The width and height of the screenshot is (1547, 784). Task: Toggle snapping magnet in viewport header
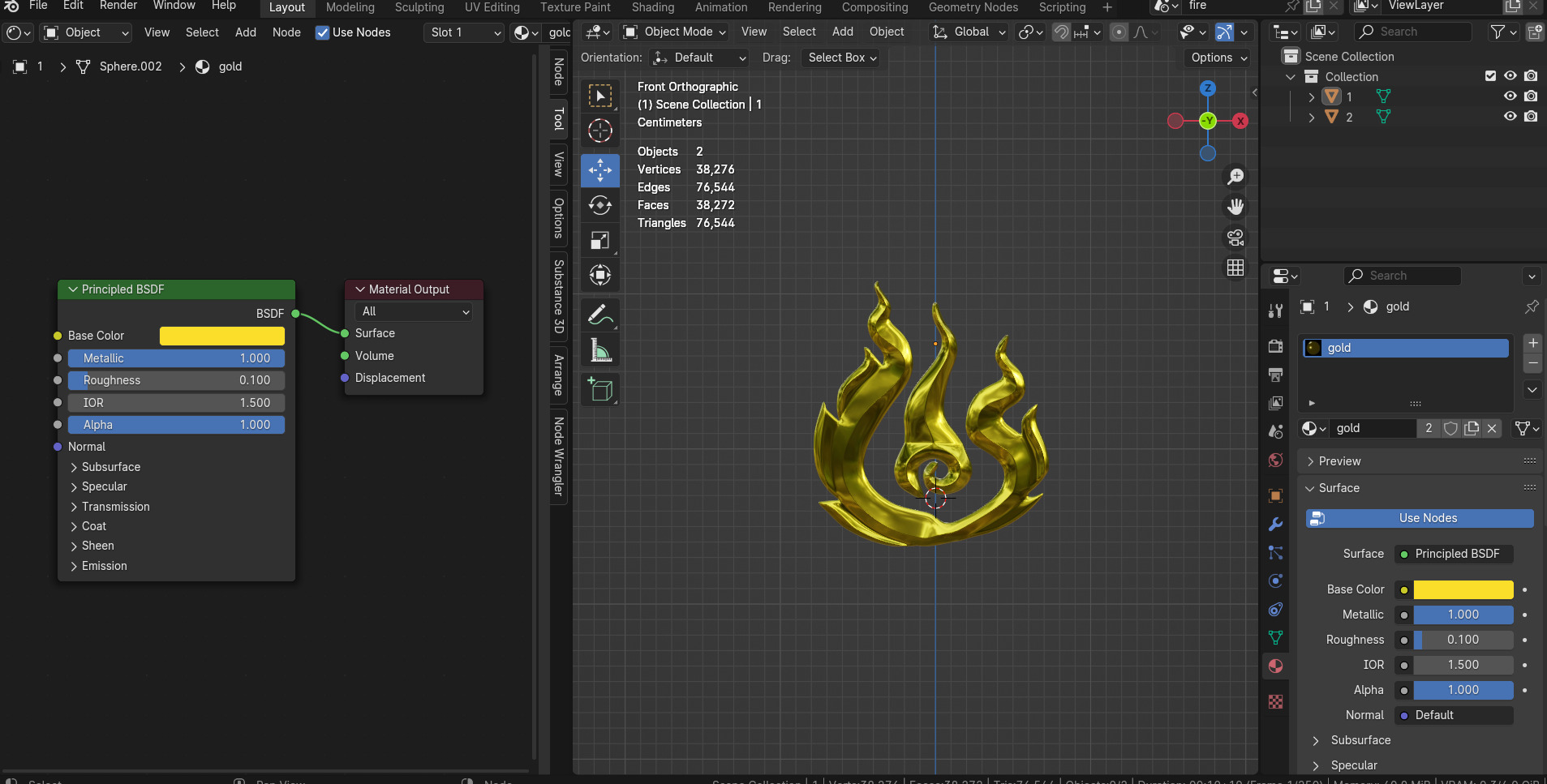(1061, 32)
